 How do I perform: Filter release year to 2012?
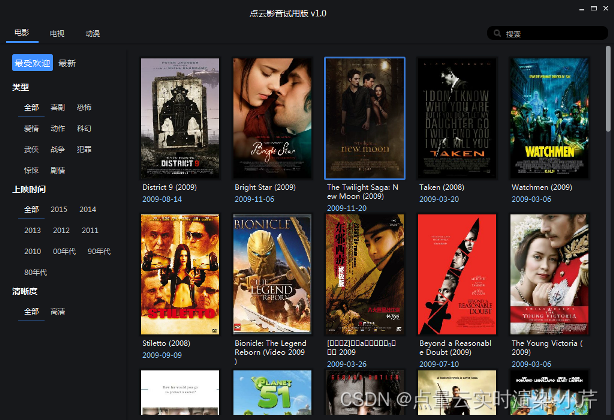pos(61,230)
